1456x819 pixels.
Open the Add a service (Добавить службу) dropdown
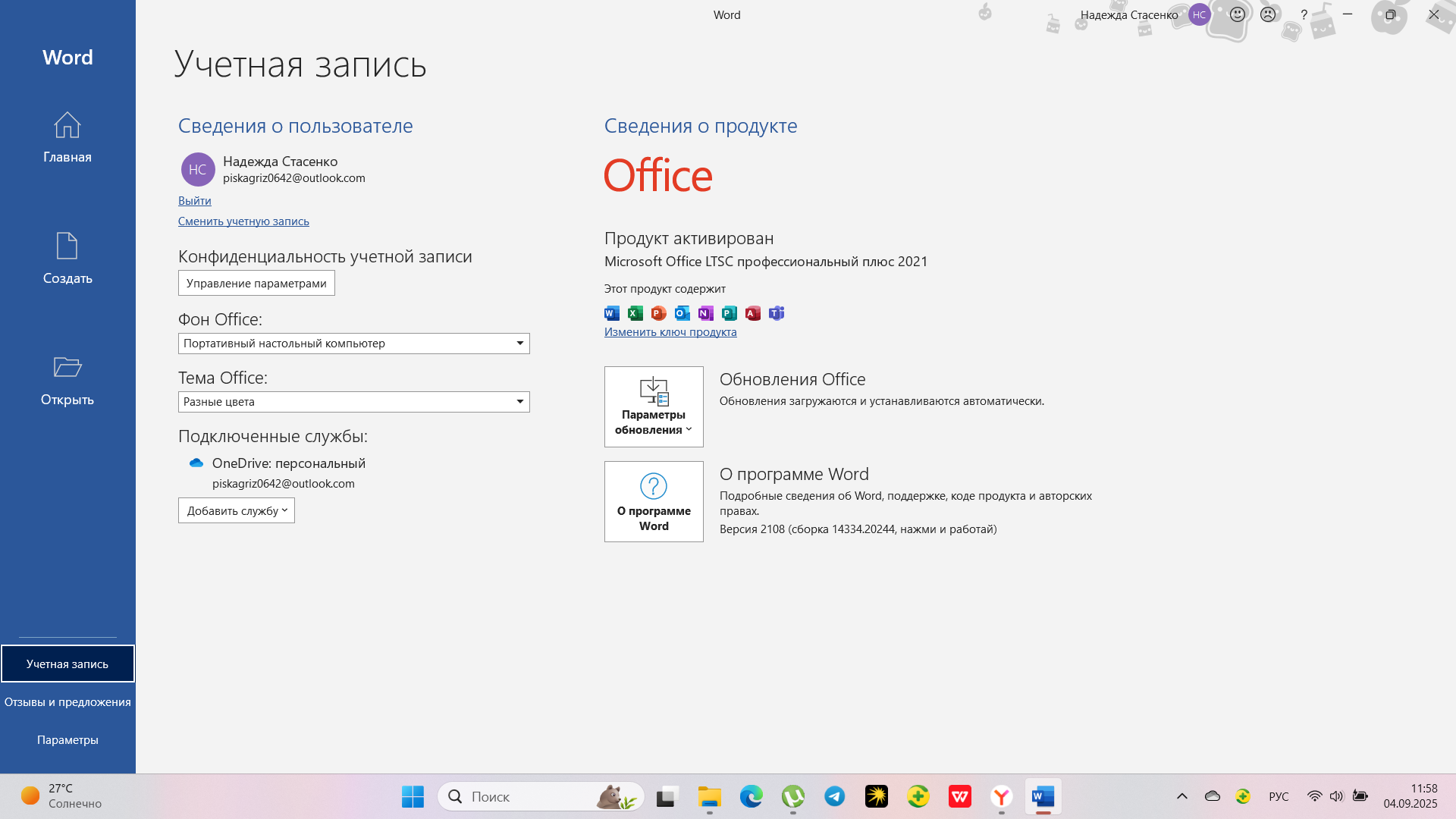[x=237, y=511]
